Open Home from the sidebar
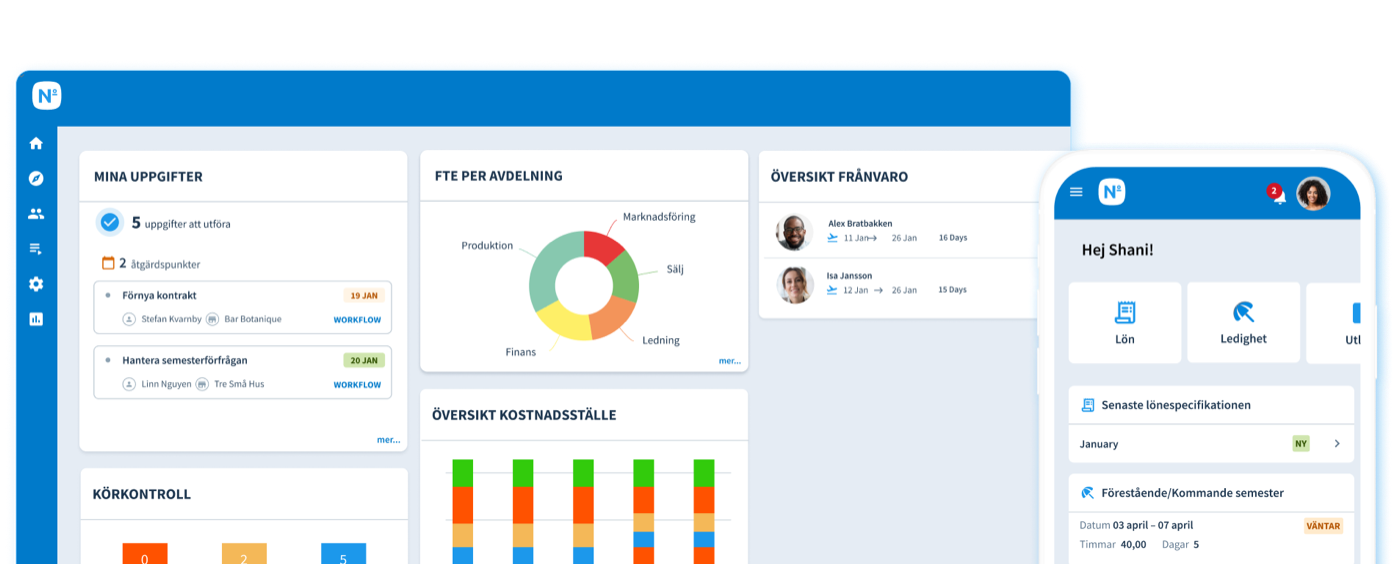The height and width of the screenshot is (564, 1400). point(36,143)
